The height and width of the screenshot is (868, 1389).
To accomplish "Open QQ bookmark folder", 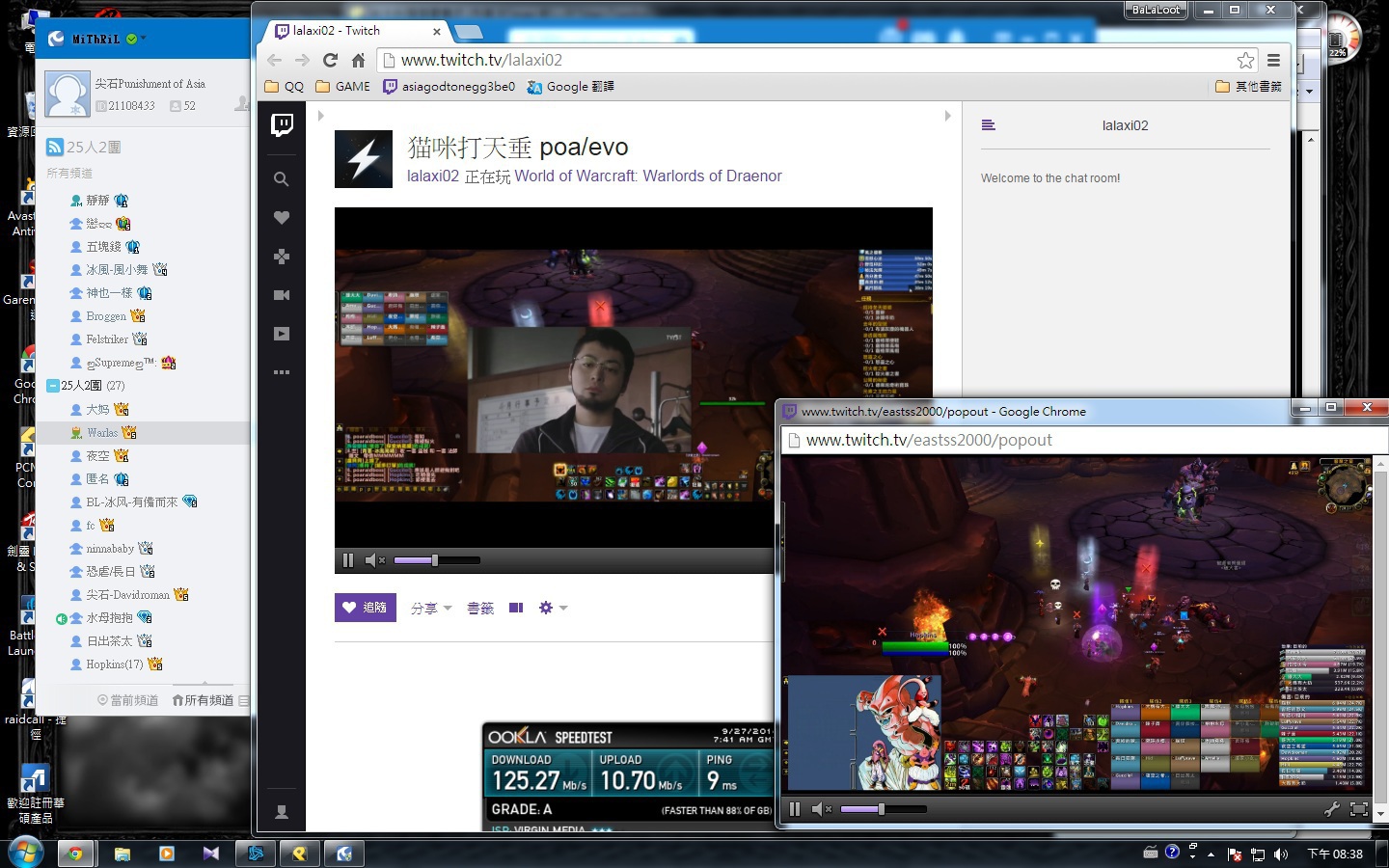I will [284, 87].
